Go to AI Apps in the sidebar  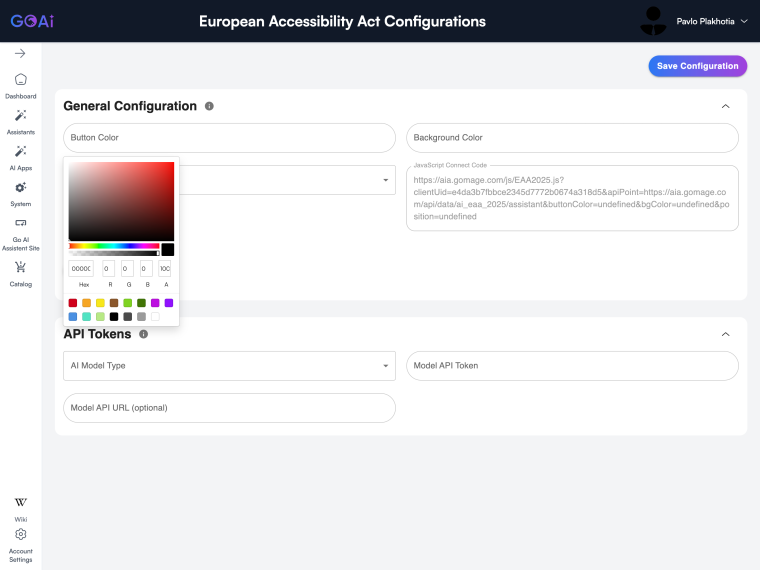tap(20, 158)
